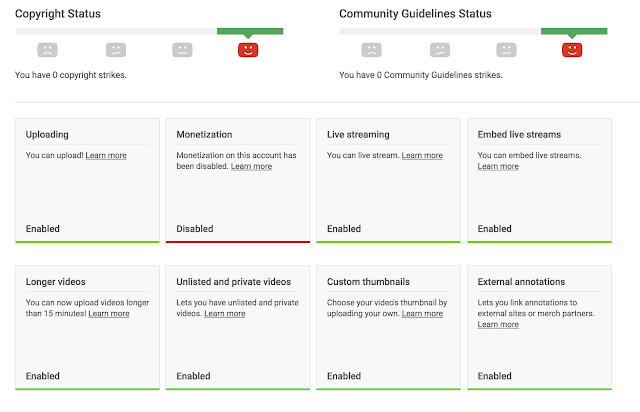Follow Learn more under External annotations
Image resolution: width=640 pixels, height=412 pixels.
click(x=498, y=325)
